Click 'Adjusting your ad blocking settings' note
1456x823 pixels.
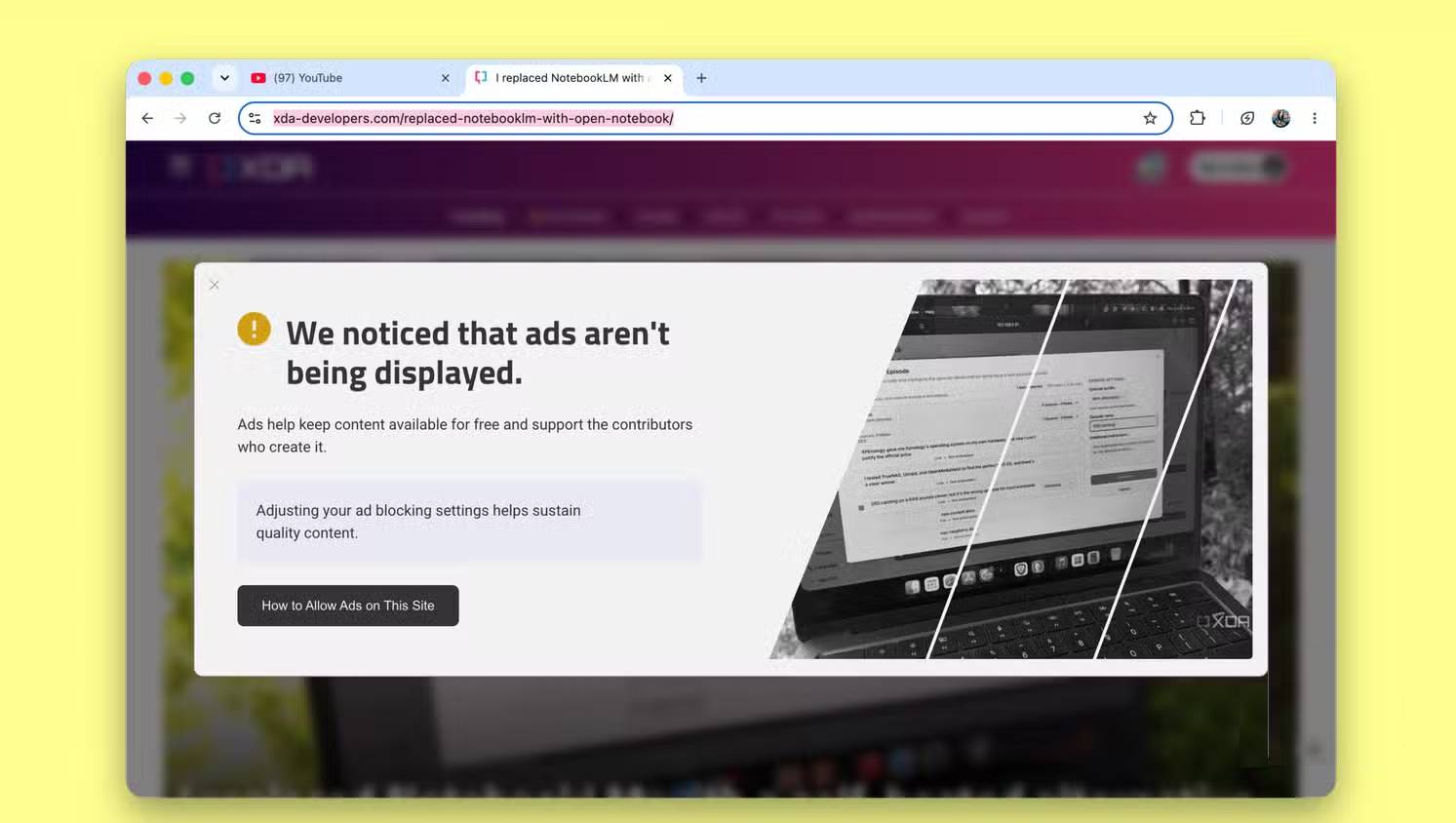coord(469,522)
